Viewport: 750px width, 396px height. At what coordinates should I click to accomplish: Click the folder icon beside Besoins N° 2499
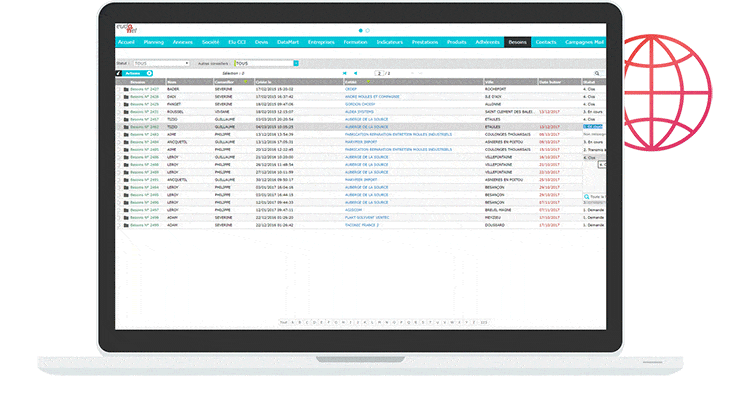pyautogui.click(x=126, y=225)
